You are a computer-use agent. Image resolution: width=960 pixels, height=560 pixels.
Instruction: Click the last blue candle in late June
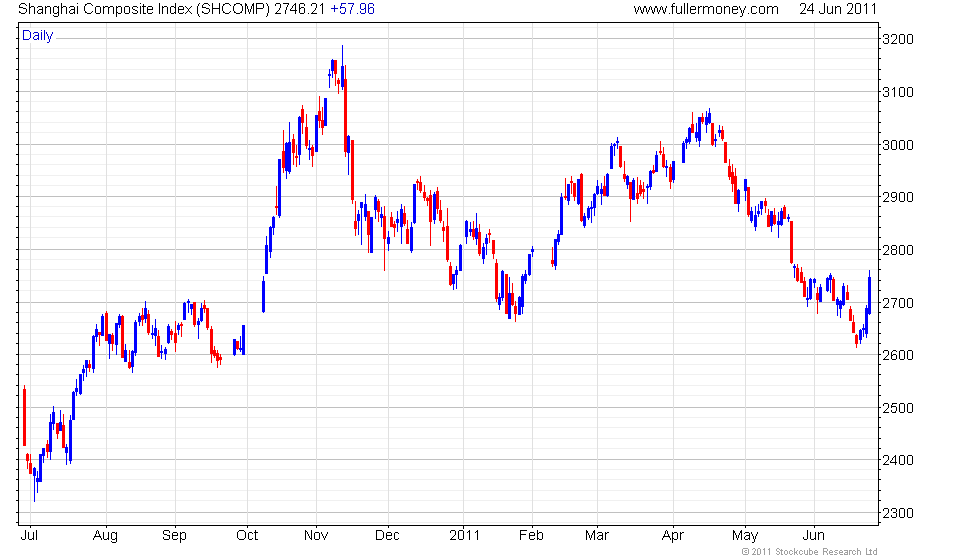869,293
